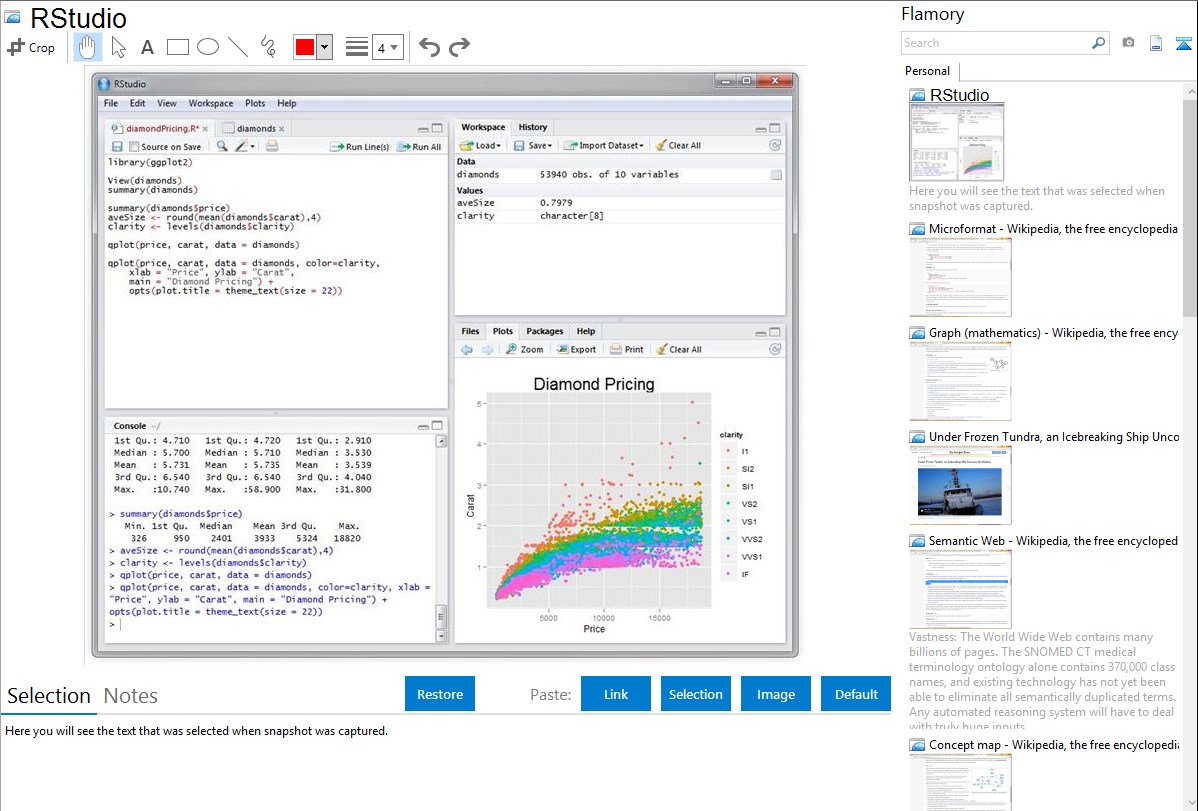
Task: Redo the last annotation
Action: tap(459, 47)
